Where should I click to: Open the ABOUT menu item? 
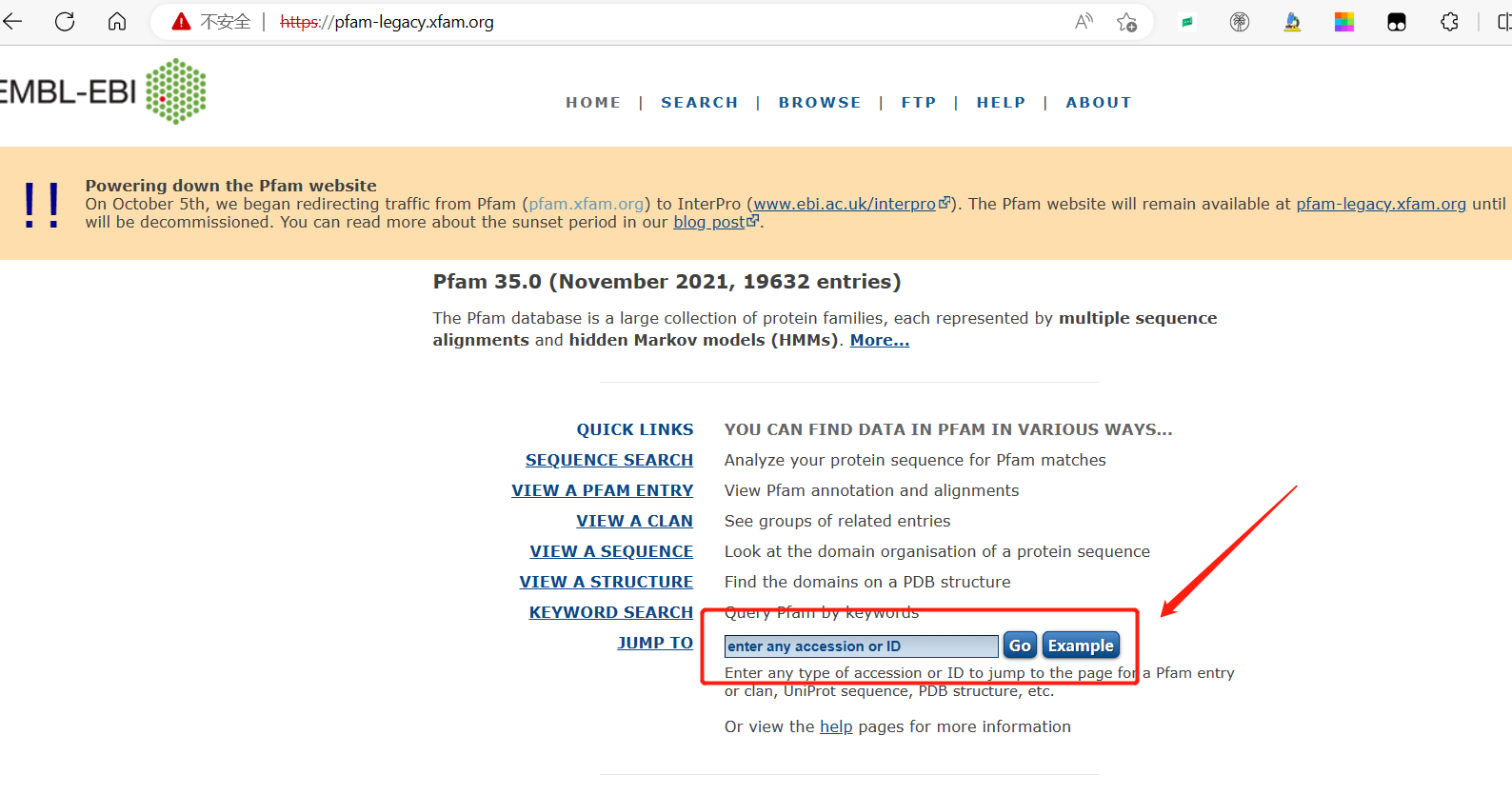coord(1099,102)
